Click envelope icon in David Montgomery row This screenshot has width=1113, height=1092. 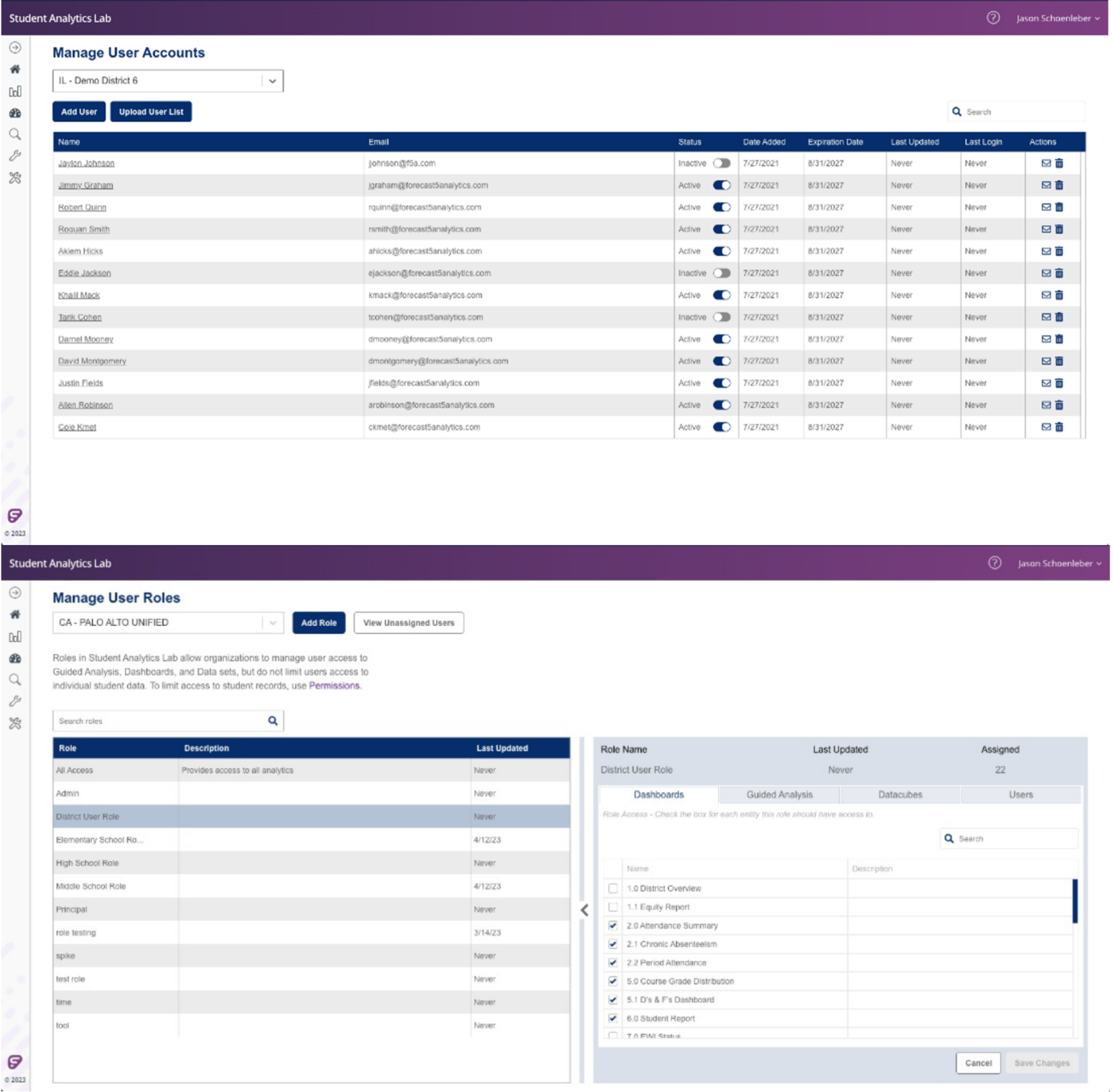tap(1046, 362)
